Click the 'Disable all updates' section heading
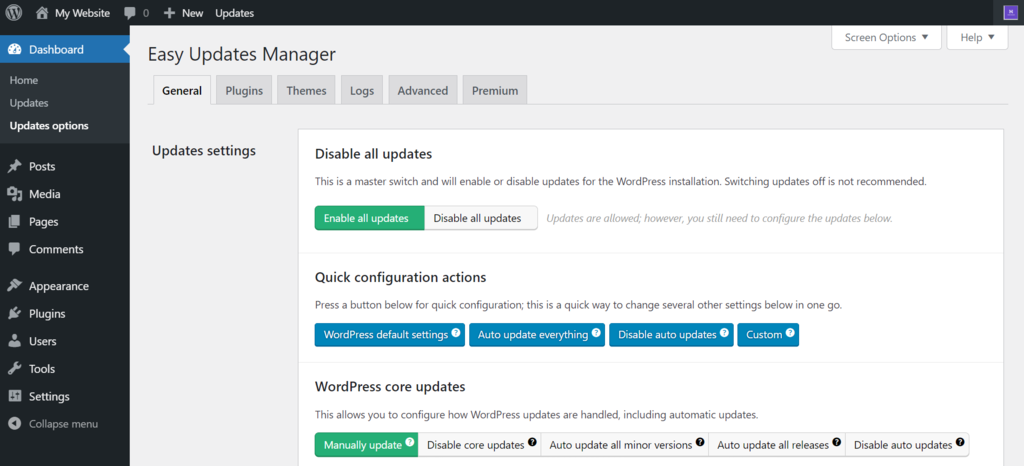The image size is (1024, 466). tap(374, 155)
